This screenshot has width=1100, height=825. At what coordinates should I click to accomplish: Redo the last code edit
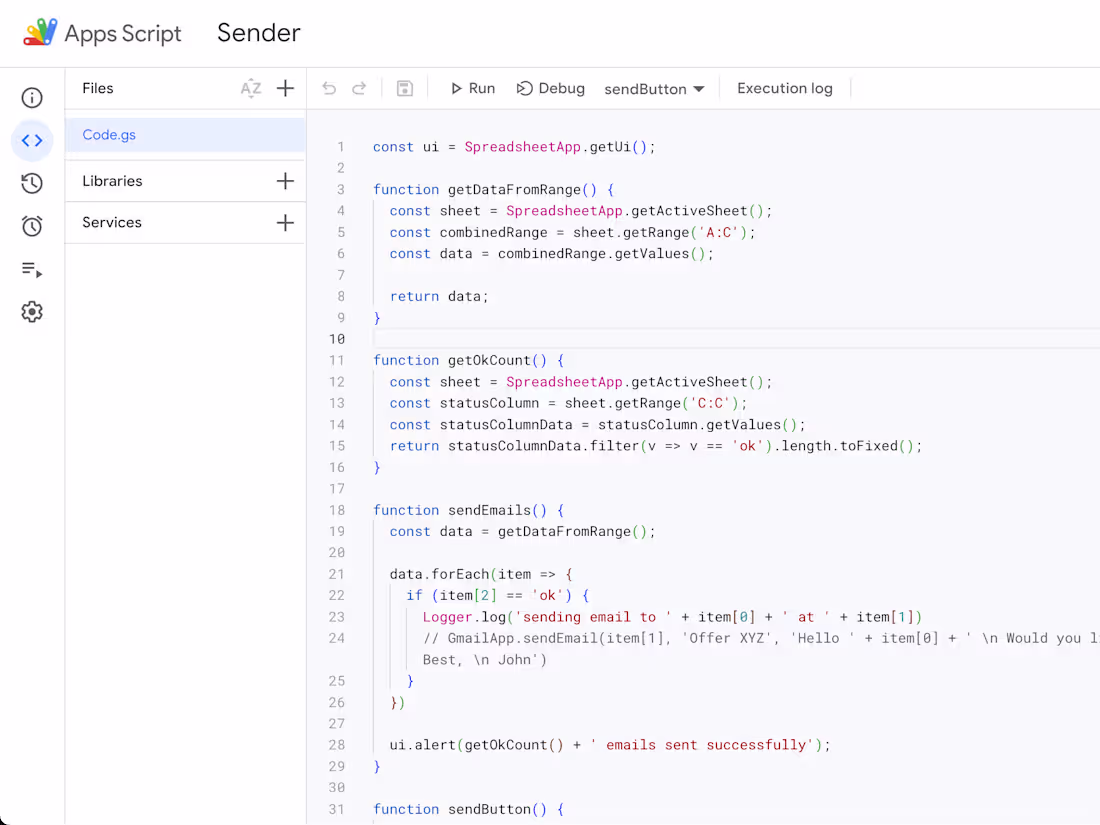coord(359,88)
